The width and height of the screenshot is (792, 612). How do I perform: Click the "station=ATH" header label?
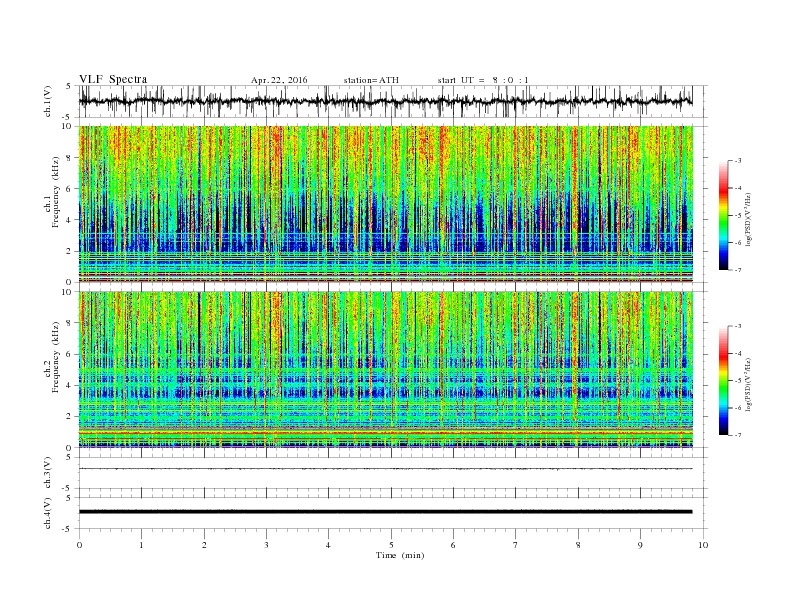click(371, 80)
